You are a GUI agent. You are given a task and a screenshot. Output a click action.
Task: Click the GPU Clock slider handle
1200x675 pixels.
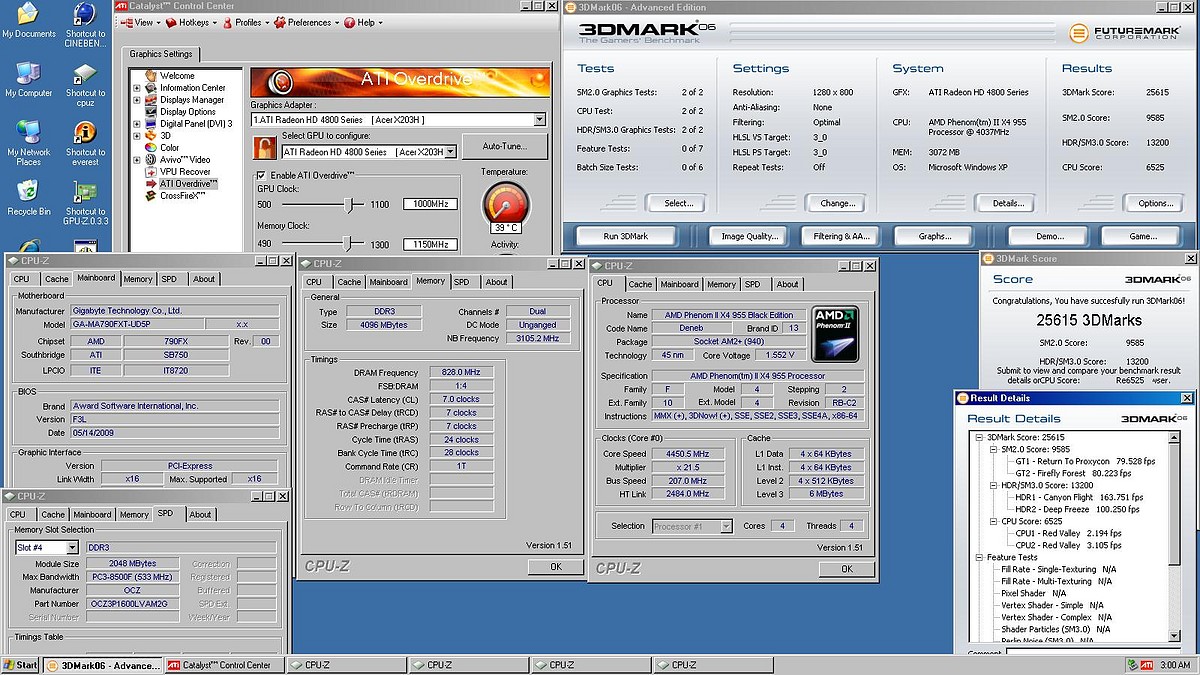tap(350, 204)
